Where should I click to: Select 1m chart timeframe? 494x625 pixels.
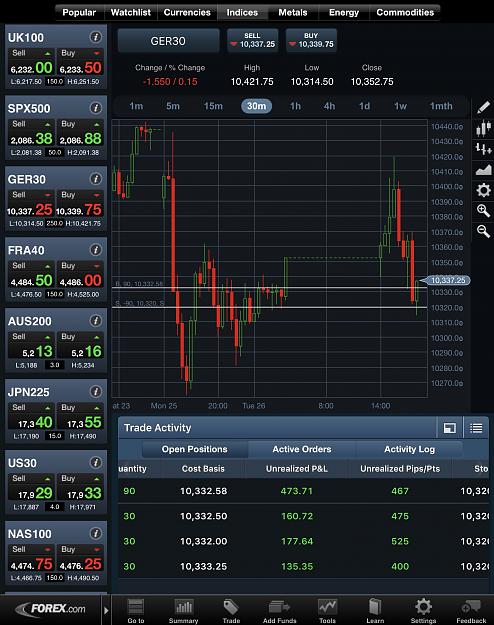click(136, 106)
